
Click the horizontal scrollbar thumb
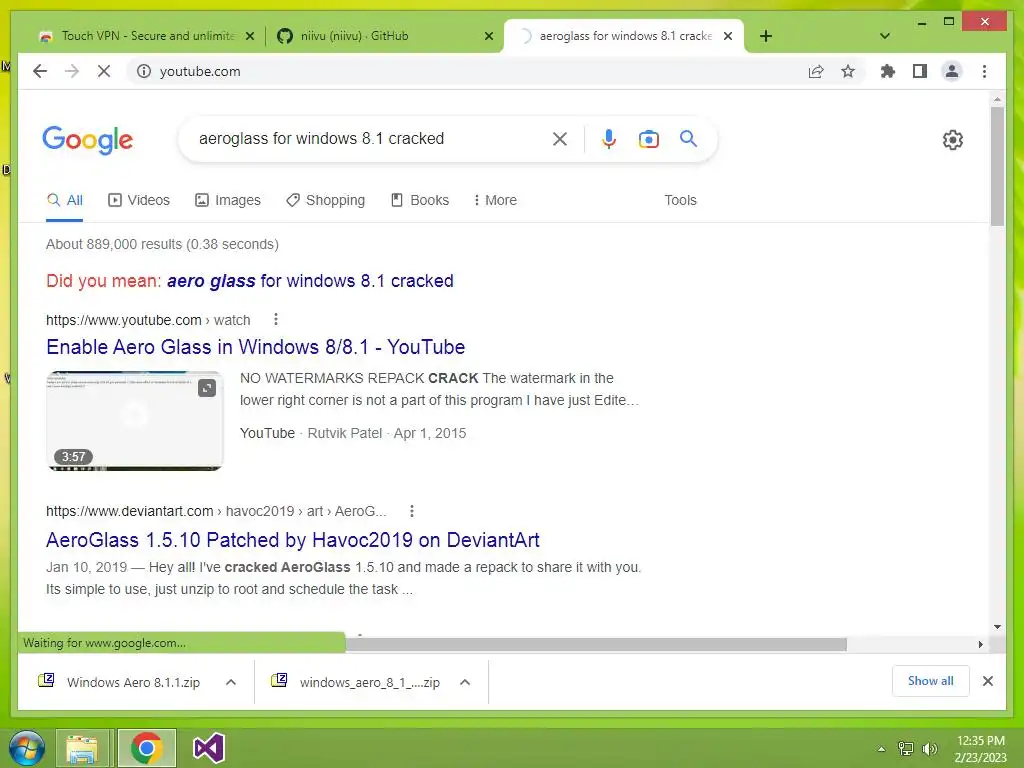(x=596, y=645)
